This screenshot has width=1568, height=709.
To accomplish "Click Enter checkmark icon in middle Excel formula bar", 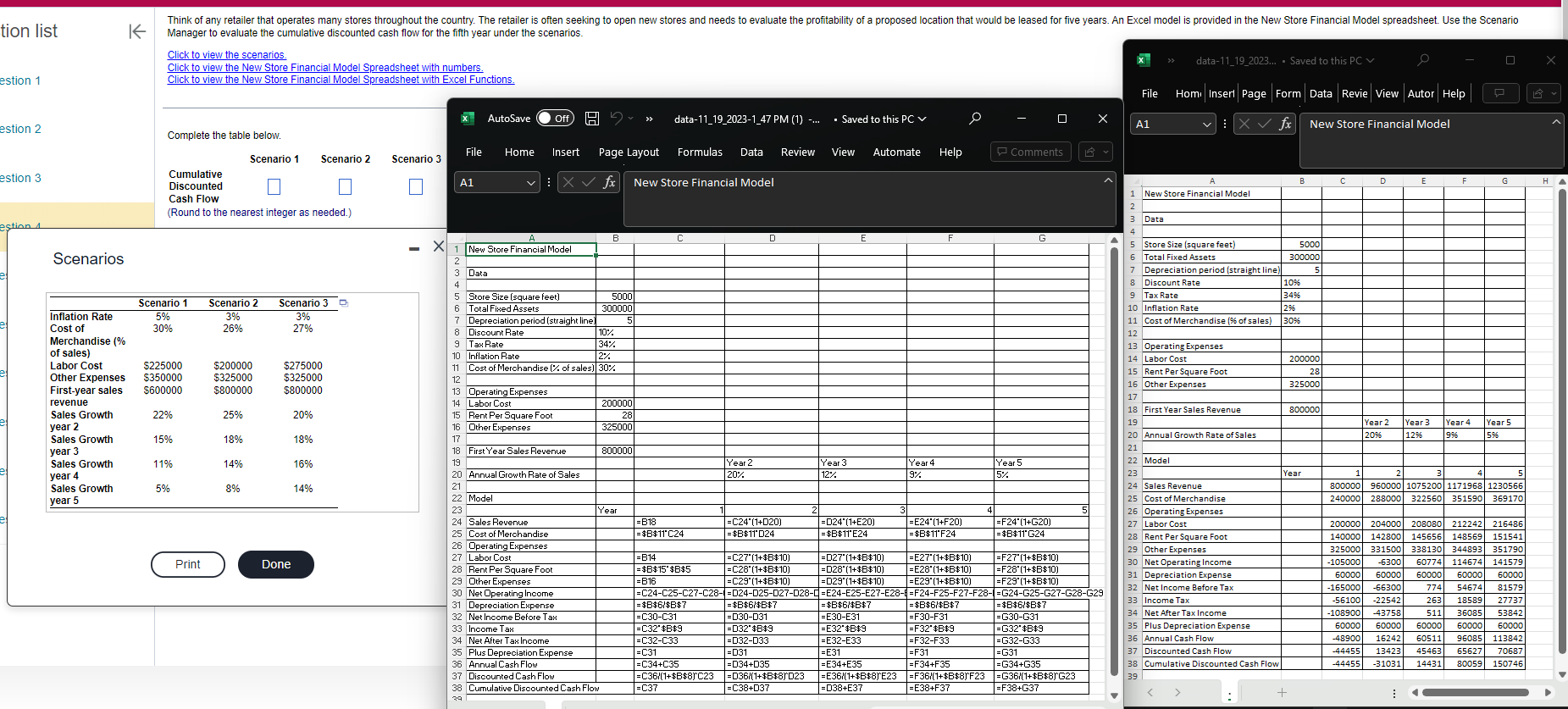I will coord(589,182).
